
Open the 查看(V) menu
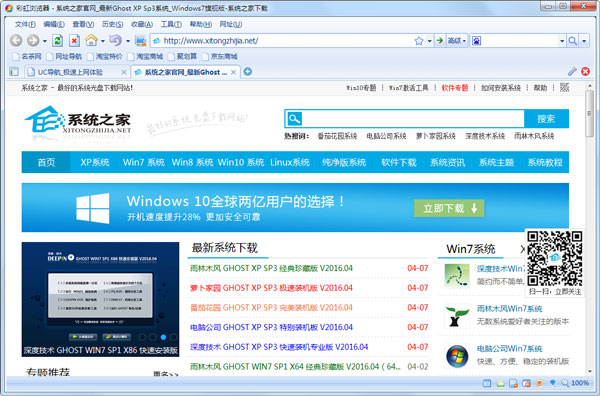click(83, 24)
